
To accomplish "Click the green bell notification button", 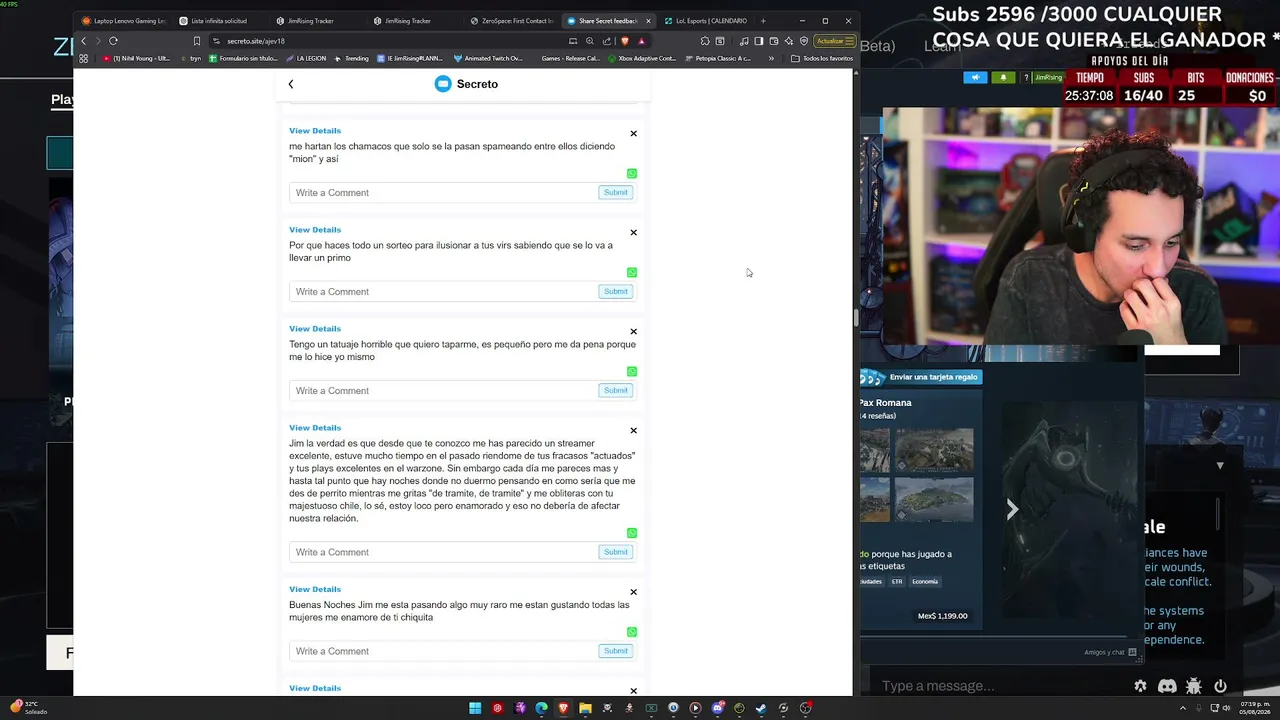I will 1003,77.
